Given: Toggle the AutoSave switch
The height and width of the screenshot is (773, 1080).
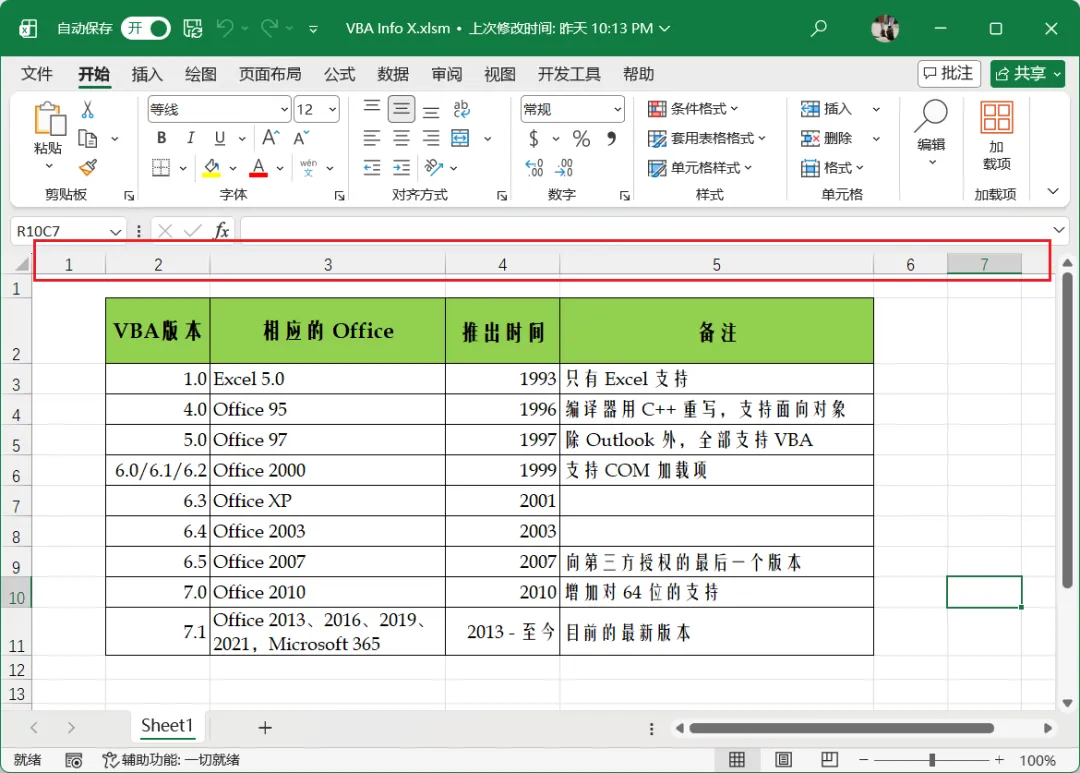Looking at the screenshot, I should tap(146, 28).
